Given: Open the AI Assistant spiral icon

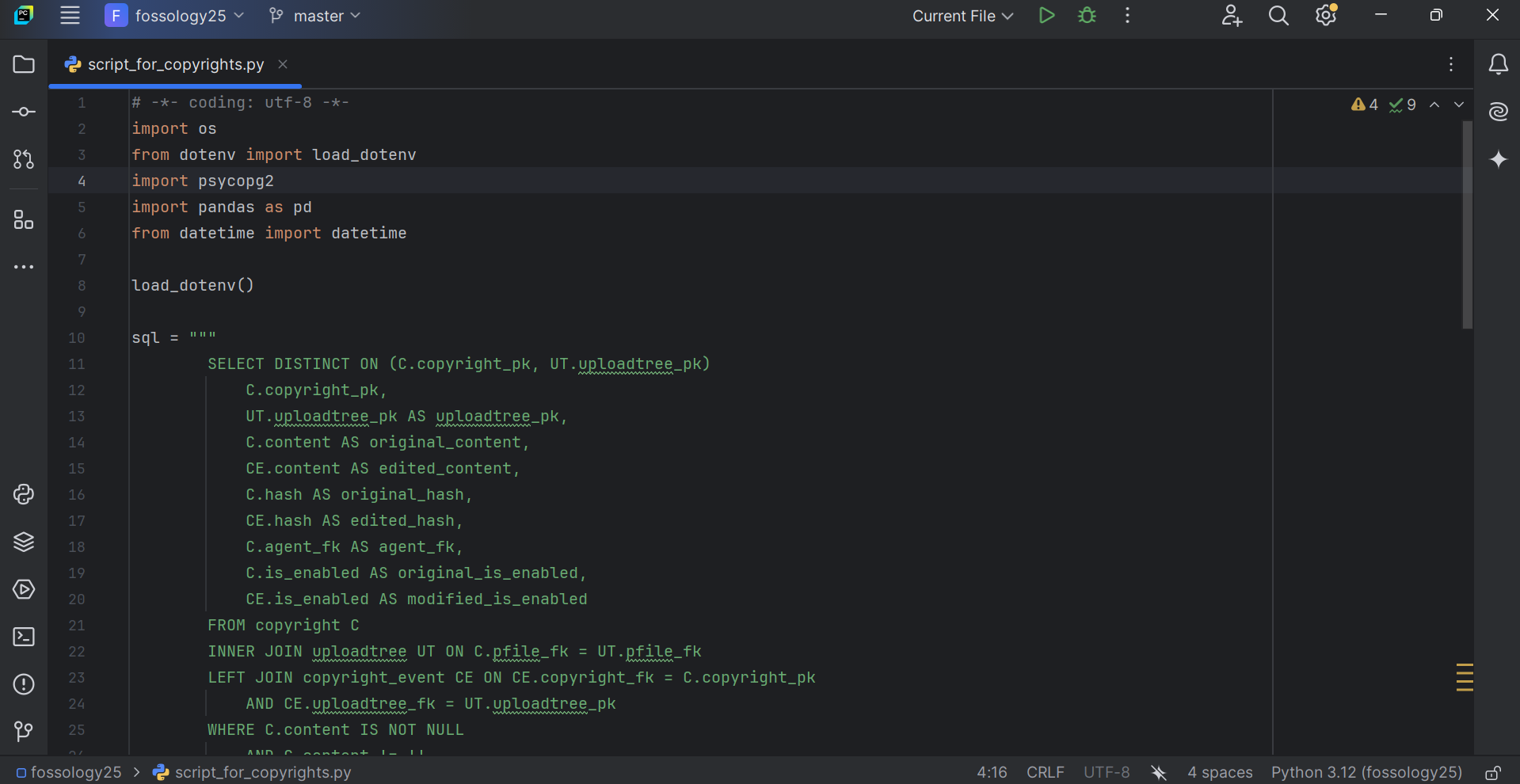Looking at the screenshot, I should (x=1498, y=112).
